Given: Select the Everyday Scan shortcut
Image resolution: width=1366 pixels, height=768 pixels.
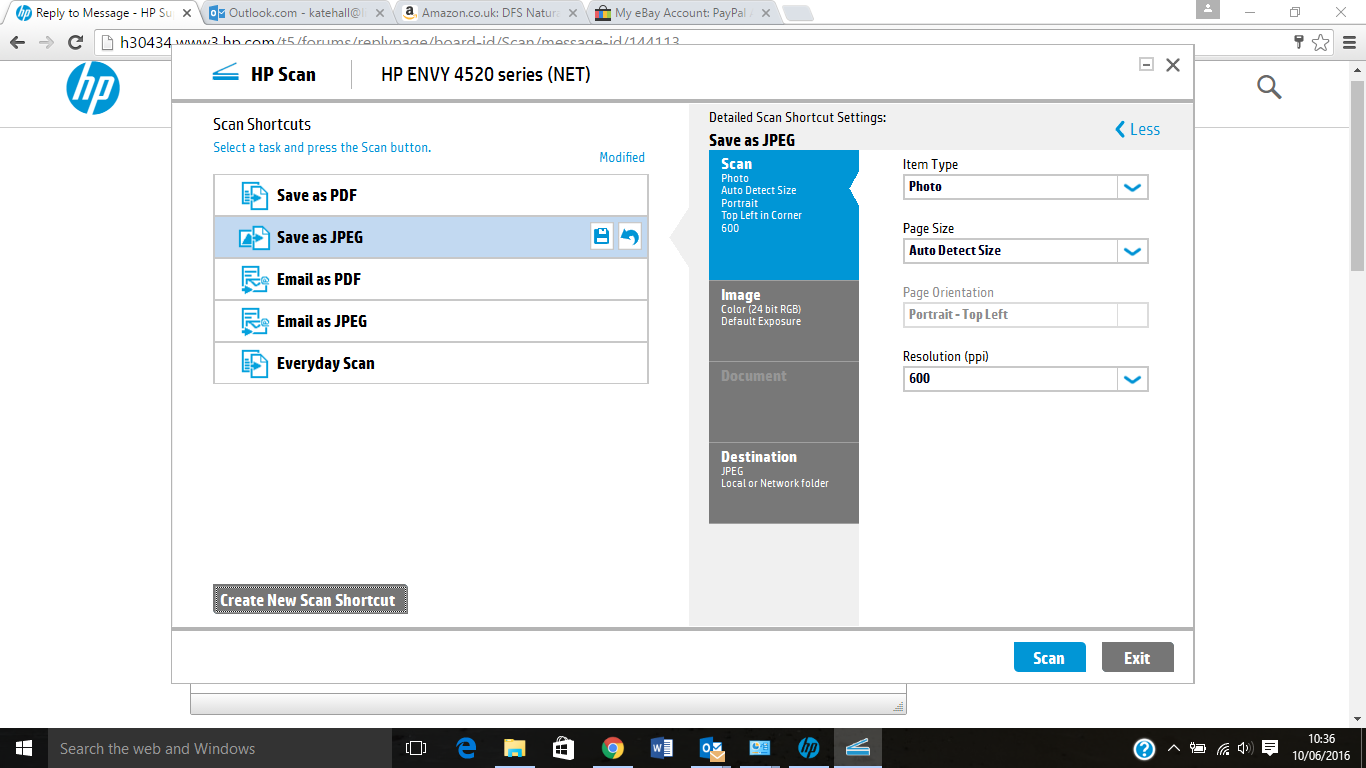Looking at the screenshot, I should (x=431, y=363).
